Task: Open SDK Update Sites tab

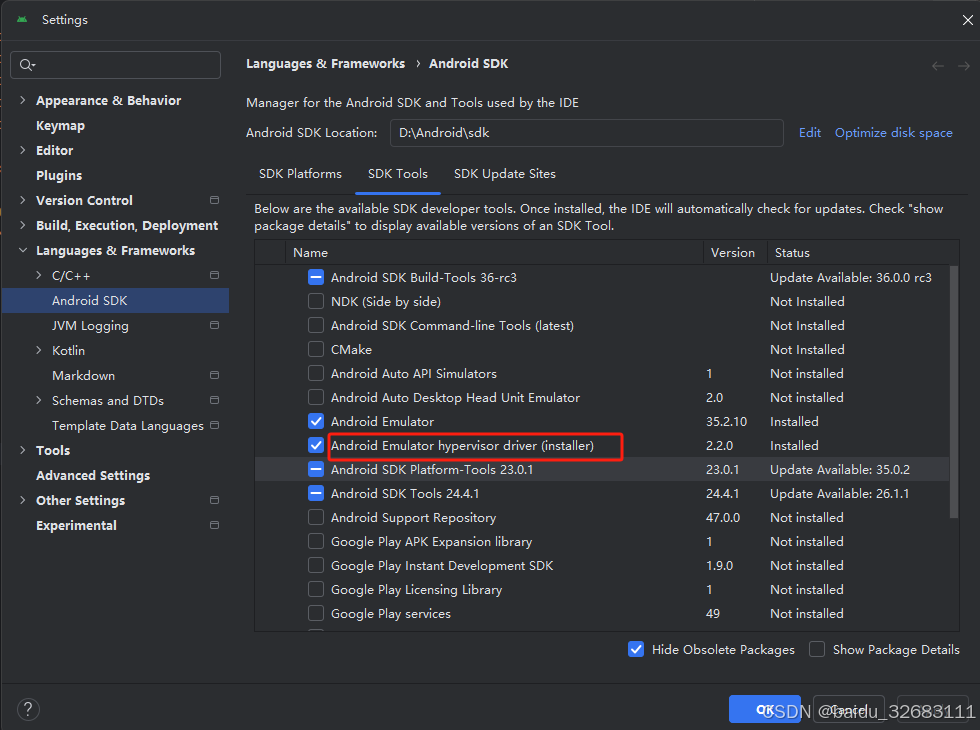Action: 504,174
